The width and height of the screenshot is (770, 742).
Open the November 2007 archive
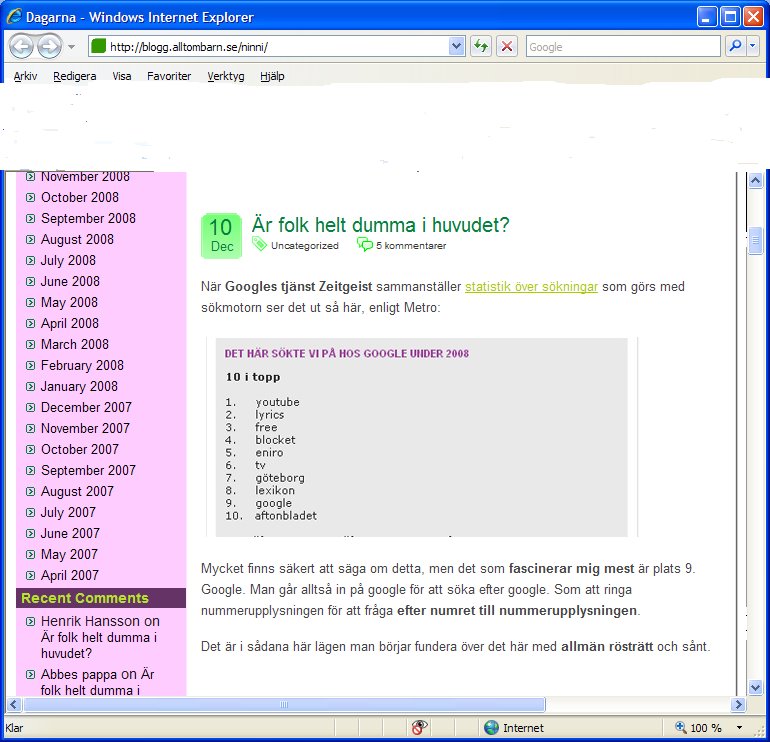(85, 429)
